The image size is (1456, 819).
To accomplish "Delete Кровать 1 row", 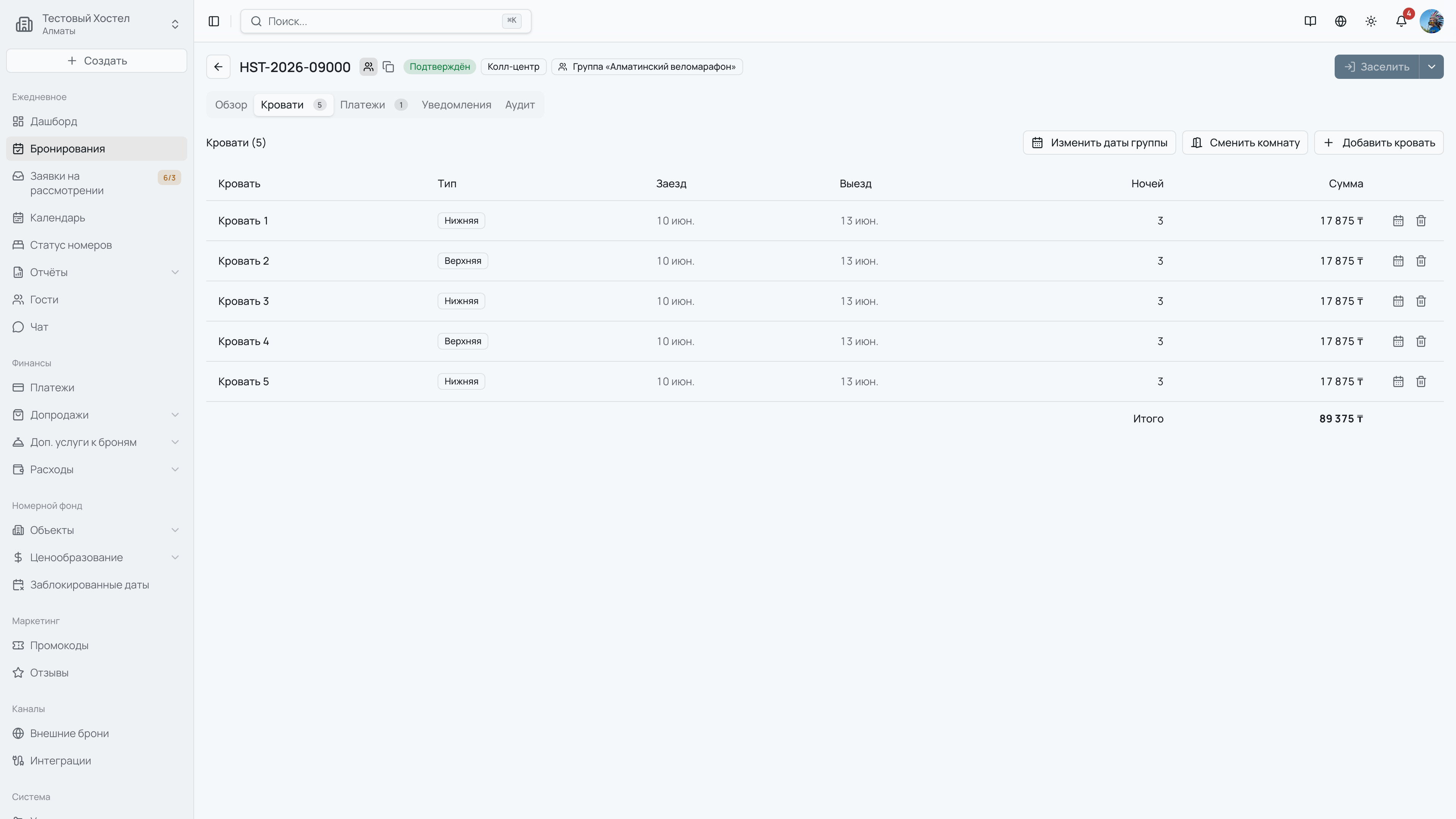I will 1421,221.
